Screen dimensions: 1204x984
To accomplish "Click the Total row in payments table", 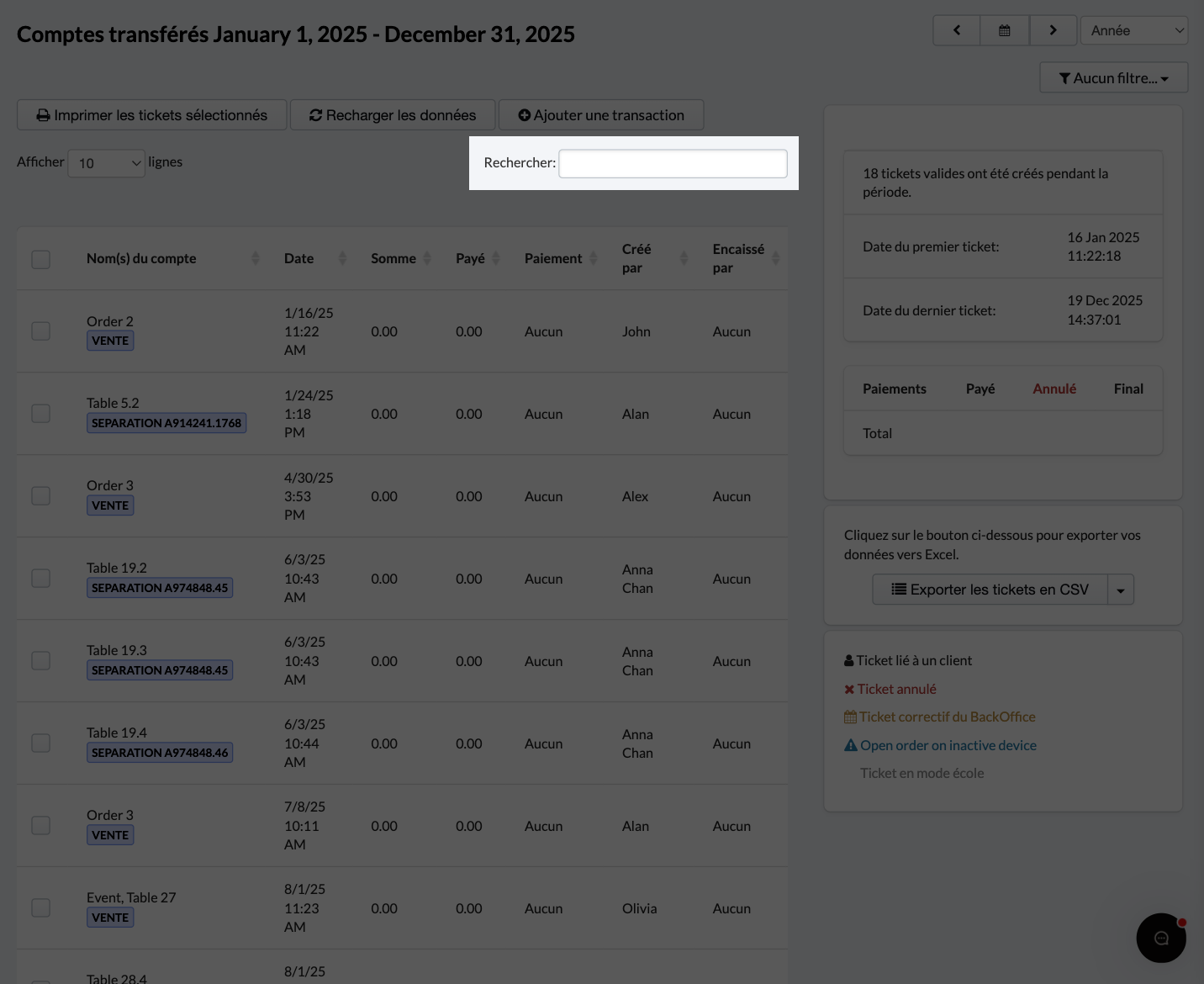I will click(1003, 433).
